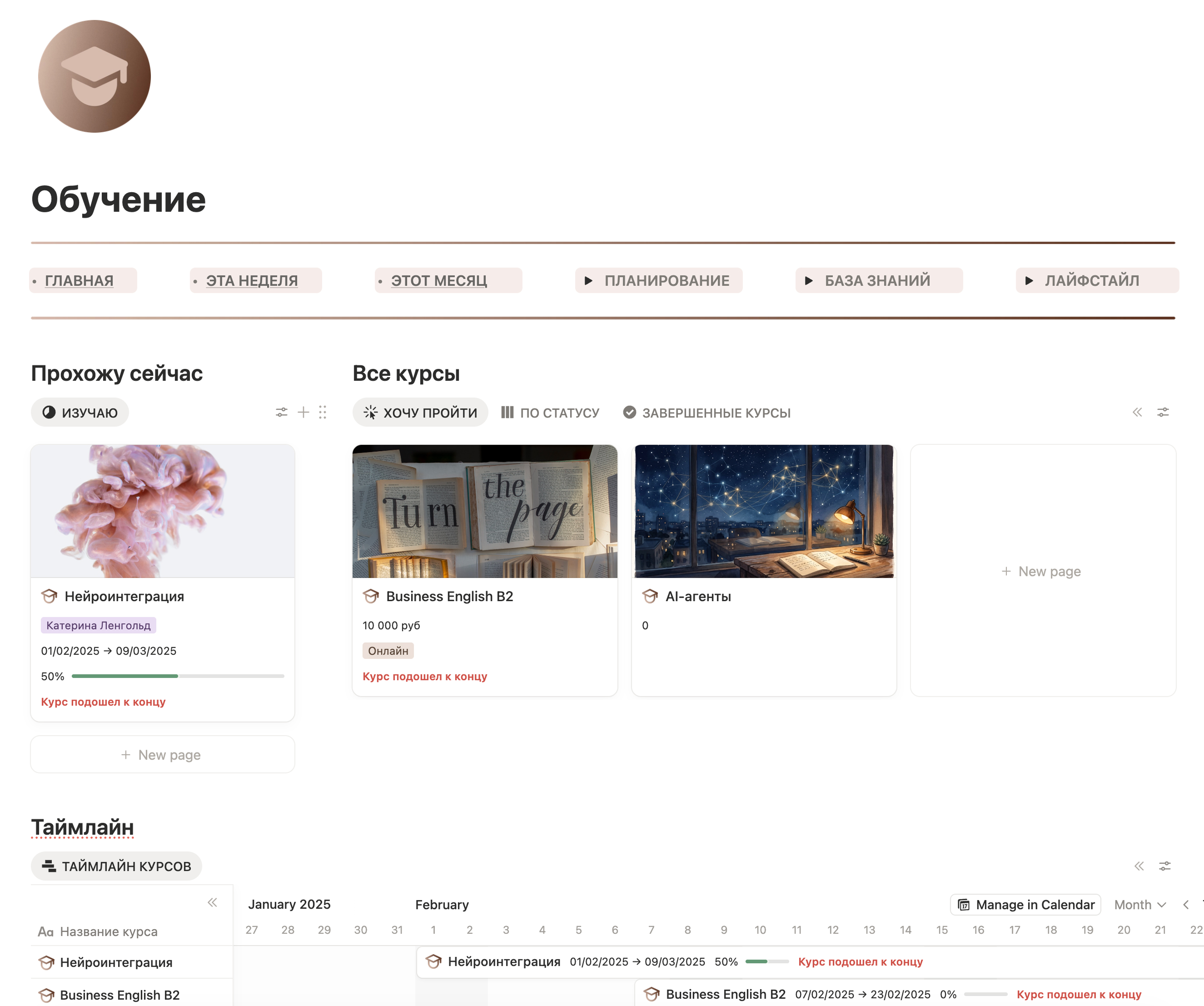Click New page card in Все курсы gallery
This screenshot has height=1006, width=1204.
point(1043,571)
